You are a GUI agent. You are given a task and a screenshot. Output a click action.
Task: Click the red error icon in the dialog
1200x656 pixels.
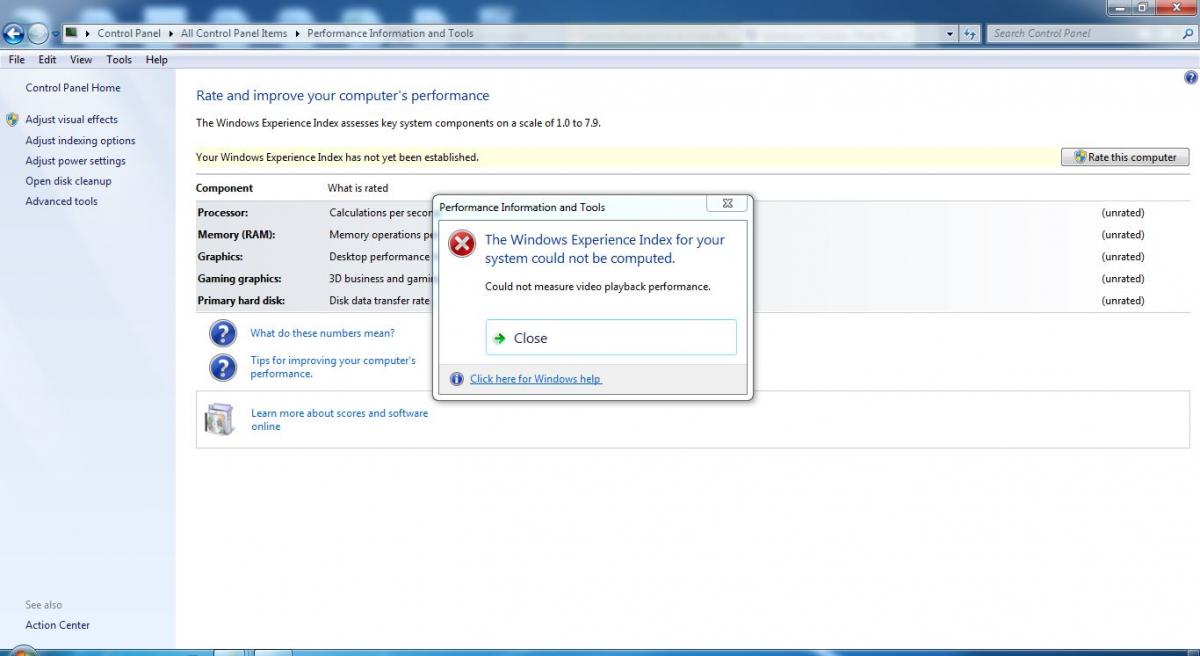pos(462,244)
